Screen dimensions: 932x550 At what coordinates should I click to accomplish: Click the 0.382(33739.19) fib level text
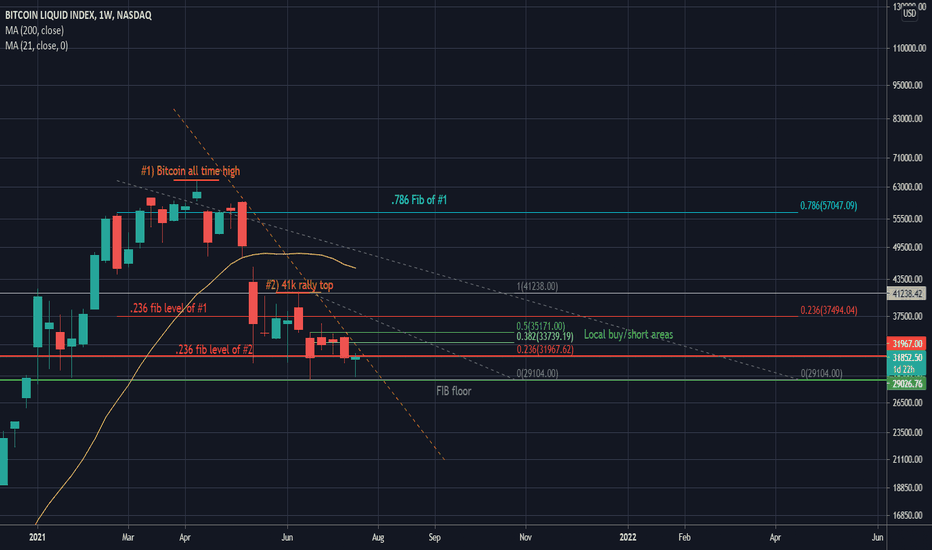point(544,337)
